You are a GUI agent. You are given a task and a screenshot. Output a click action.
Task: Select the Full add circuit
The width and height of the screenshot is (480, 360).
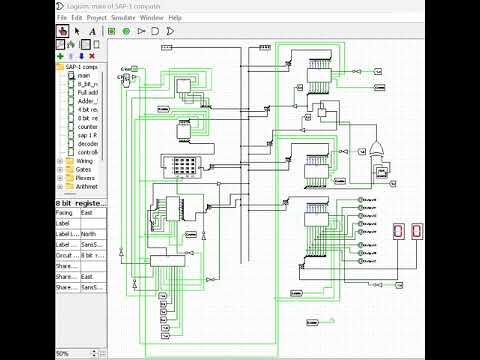[83, 93]
